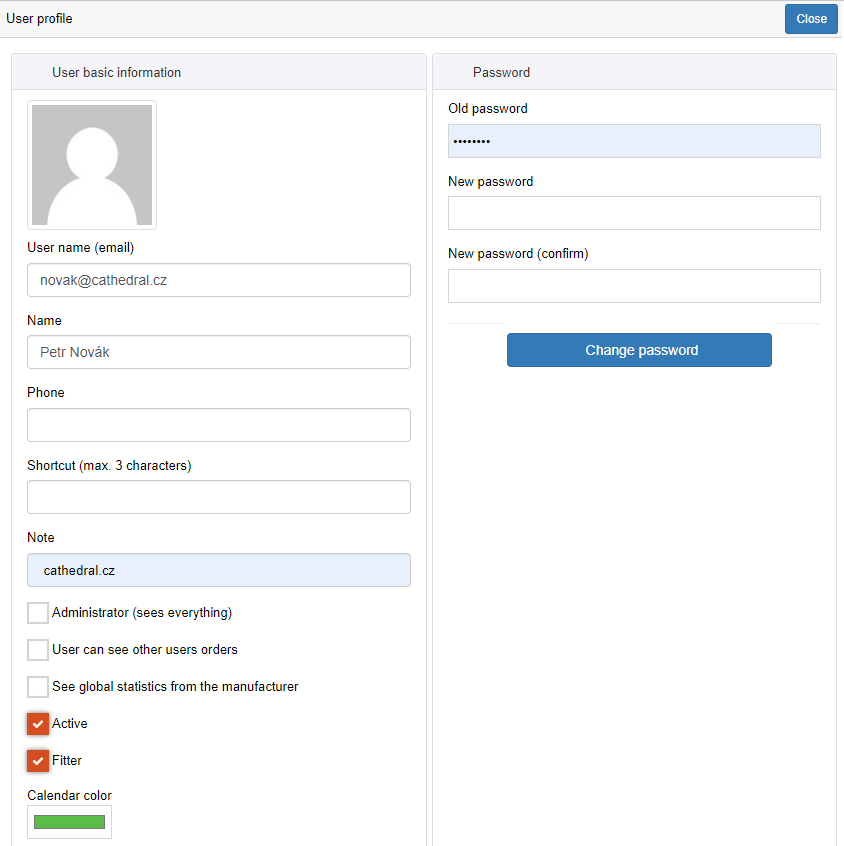Enable Administrator (sees everything) checkbox
This screenshot has height=846, width=844.
click(38, 613)
